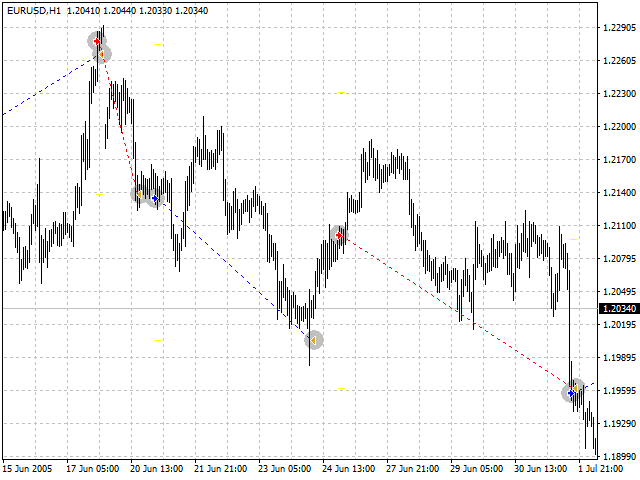Click the 1.20795 price axis label
This screenshot has height=480, width=640.
[x=619, y=259]
